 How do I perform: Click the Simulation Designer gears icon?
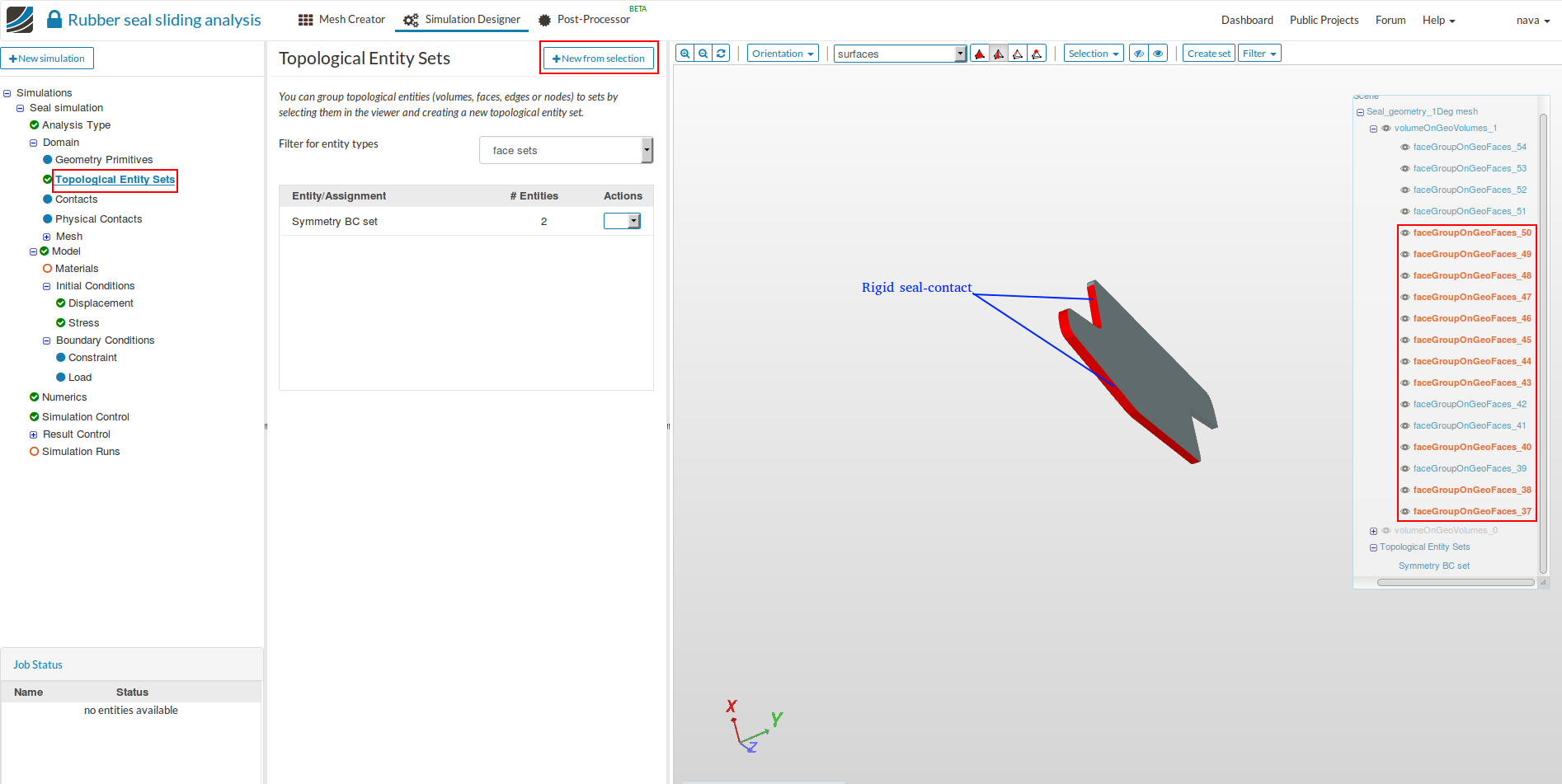point(411,20)
